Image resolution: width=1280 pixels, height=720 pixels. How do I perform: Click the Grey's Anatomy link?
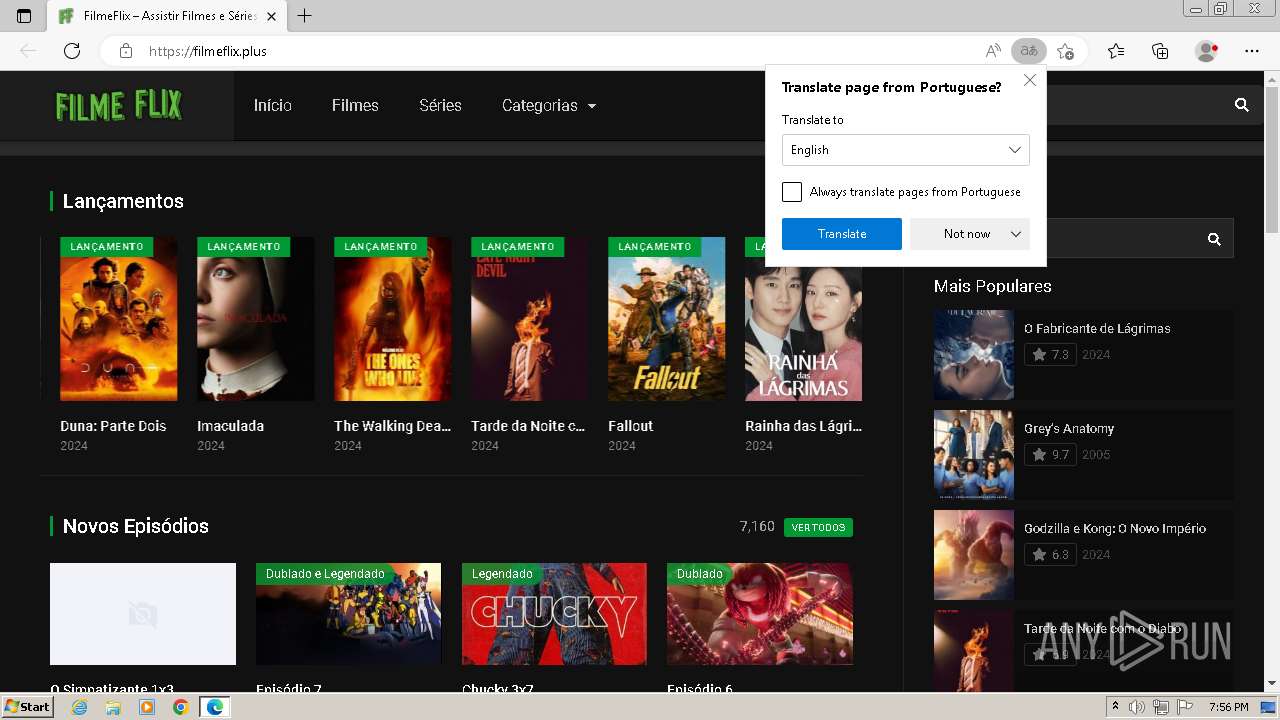point(1069,428)
